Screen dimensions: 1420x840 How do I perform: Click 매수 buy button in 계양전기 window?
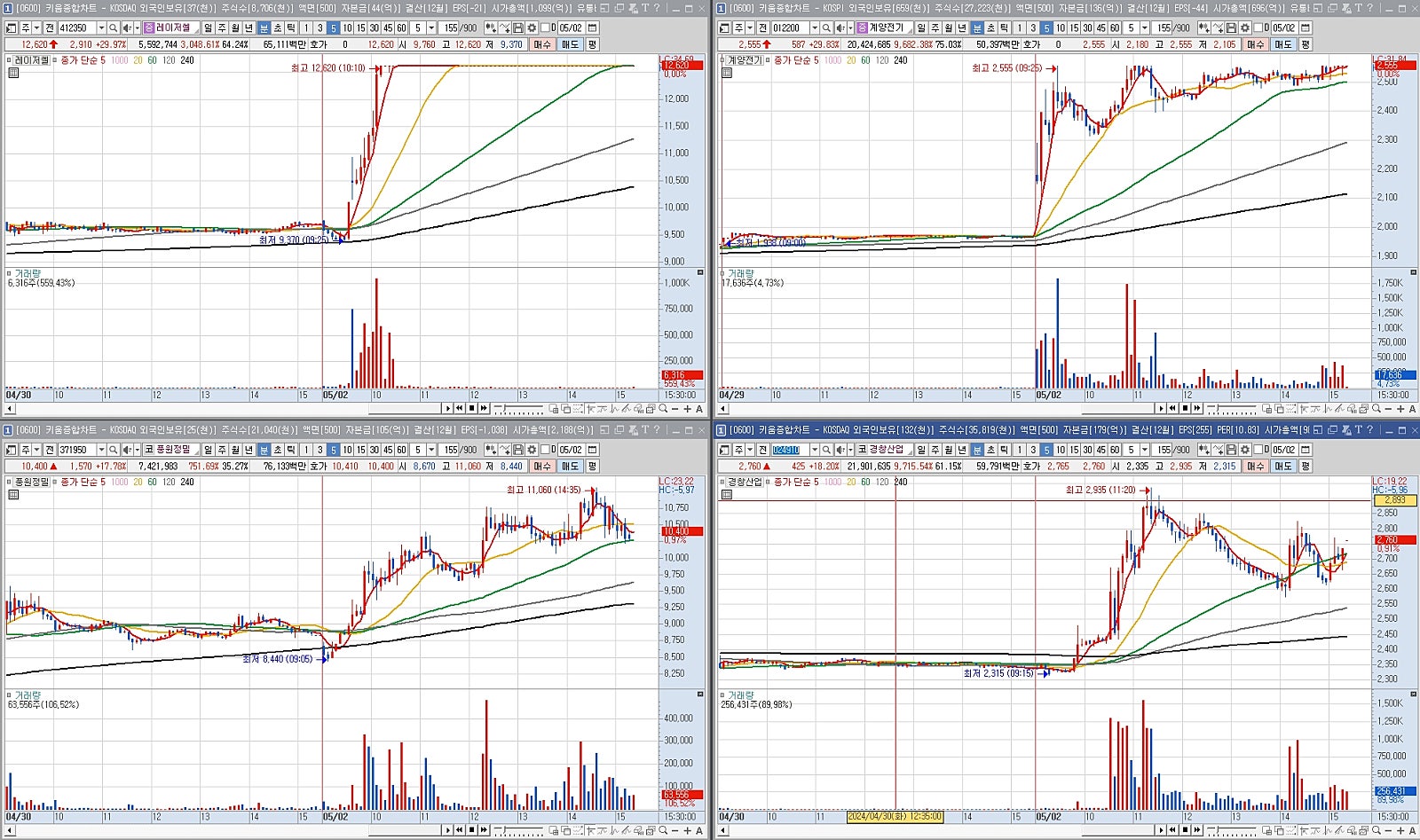[x=1255, y=43]
